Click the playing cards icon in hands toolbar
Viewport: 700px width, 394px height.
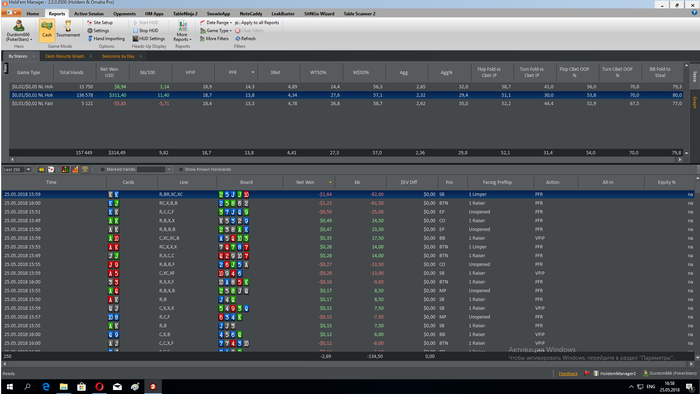point(51,170)
